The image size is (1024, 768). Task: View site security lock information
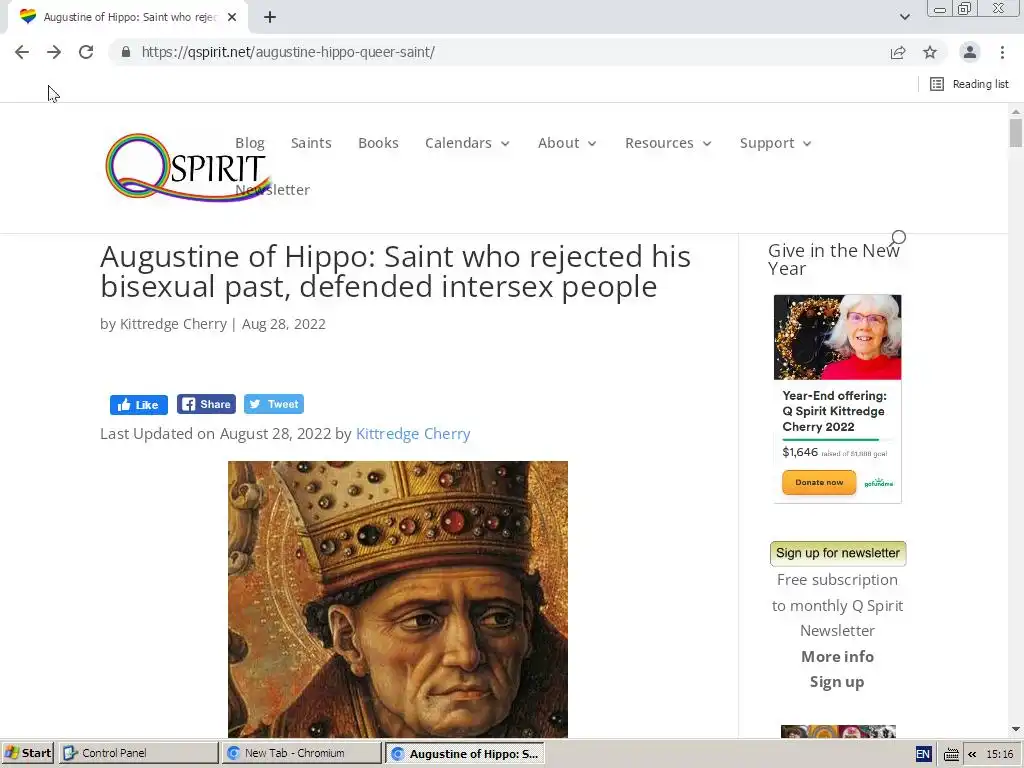(126, 52)
